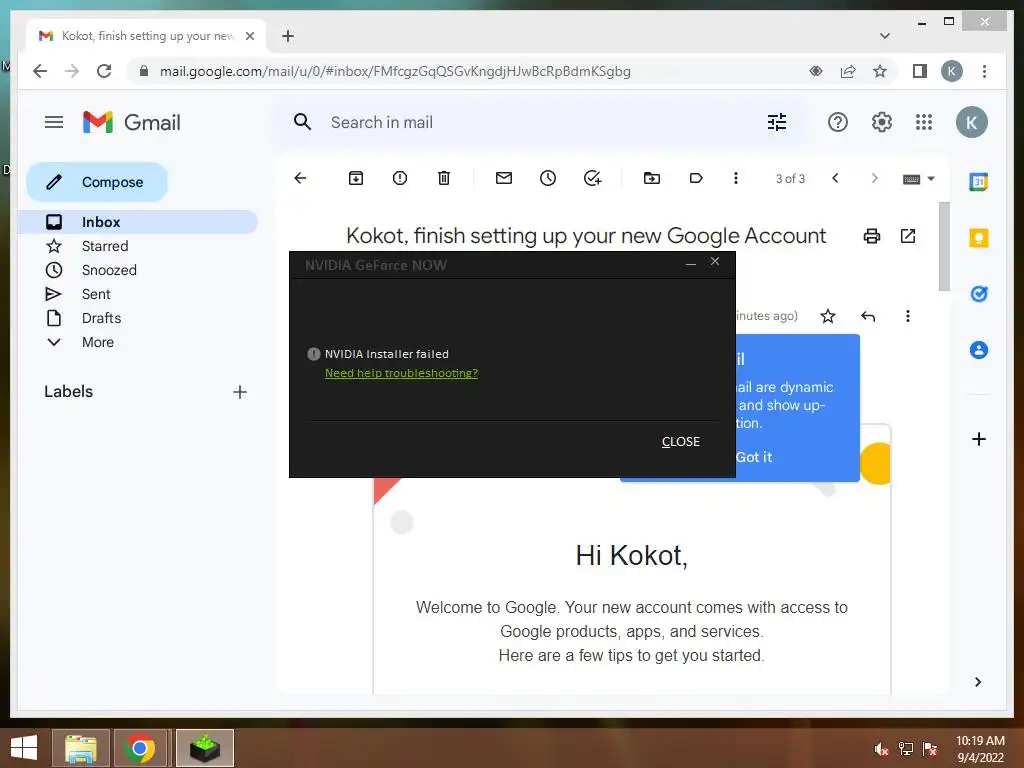Reply to the message
This screenshot has height=768, width=1024.
868,317
